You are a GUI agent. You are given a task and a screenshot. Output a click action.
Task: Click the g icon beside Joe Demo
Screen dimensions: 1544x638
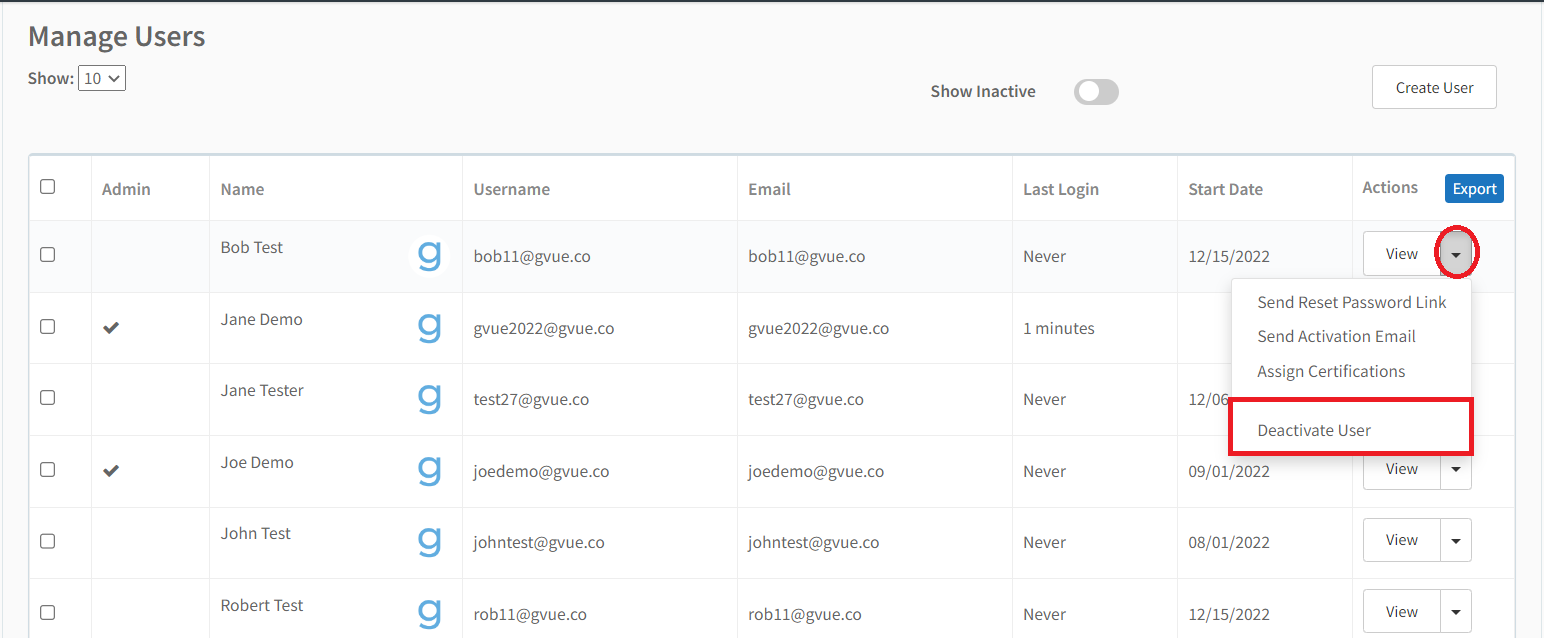[429, 471]
